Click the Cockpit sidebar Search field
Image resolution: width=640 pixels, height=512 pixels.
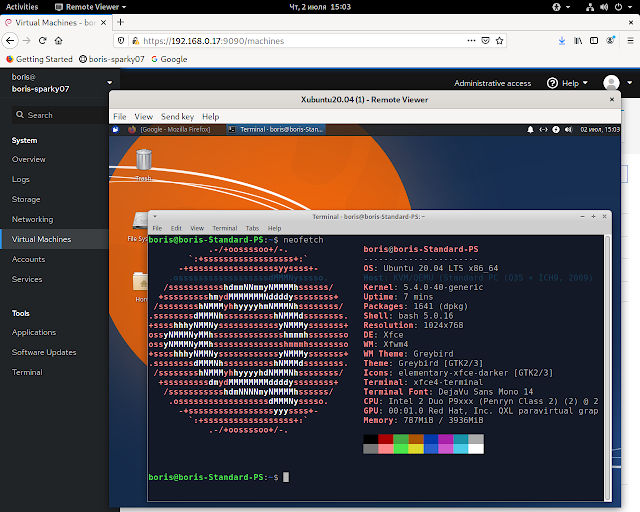pyautogui.click(x=60, y=115)
